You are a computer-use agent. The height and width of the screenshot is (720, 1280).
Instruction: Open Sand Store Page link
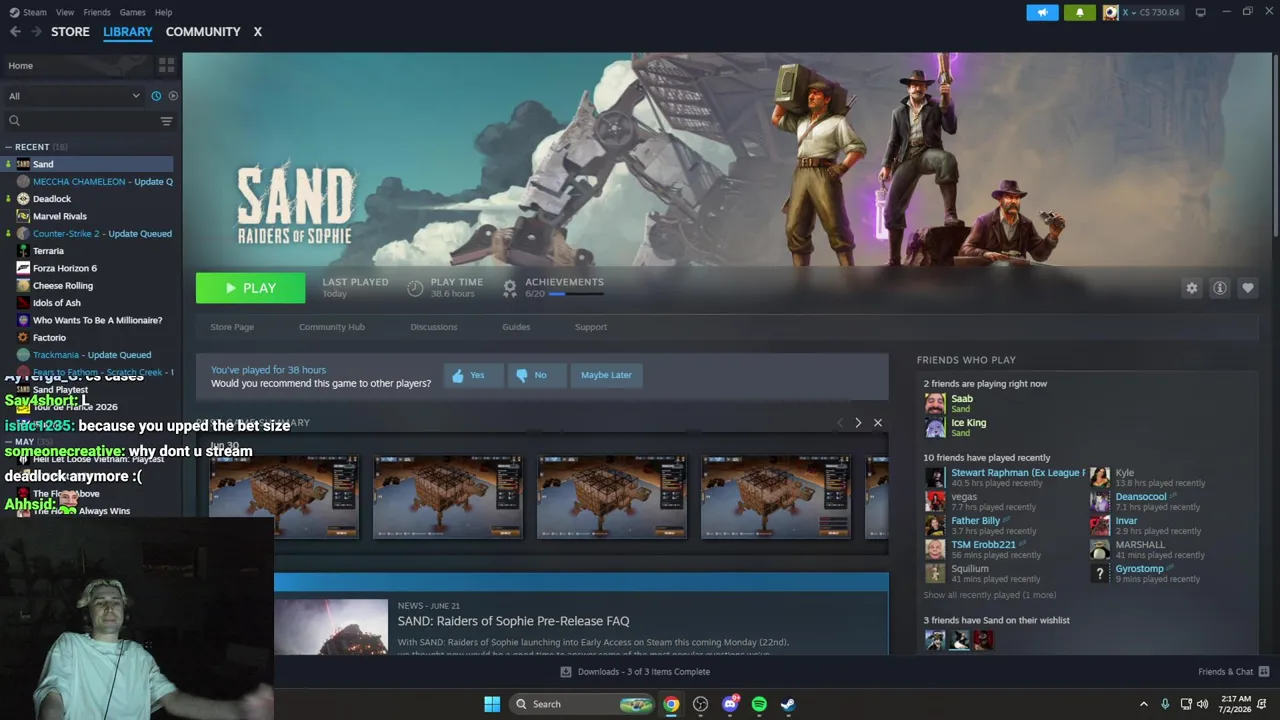coord(232,327)
